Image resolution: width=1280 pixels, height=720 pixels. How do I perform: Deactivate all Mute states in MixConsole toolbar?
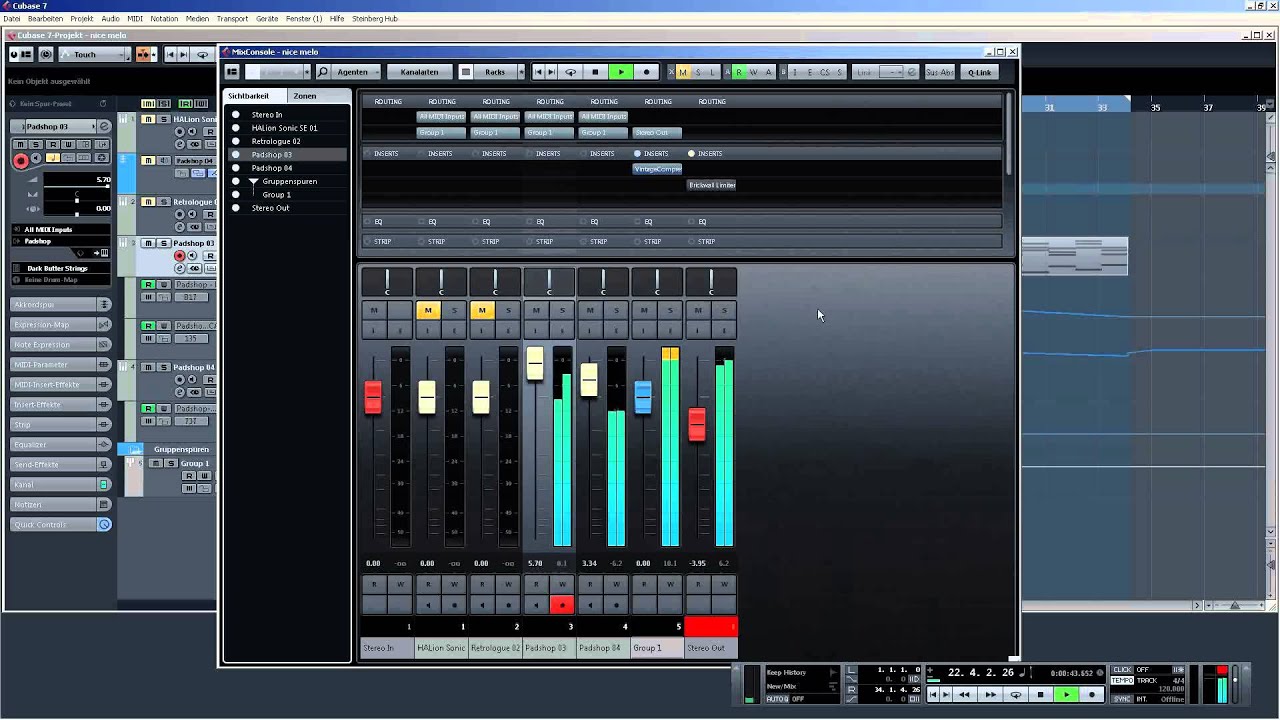pos(683,72)
